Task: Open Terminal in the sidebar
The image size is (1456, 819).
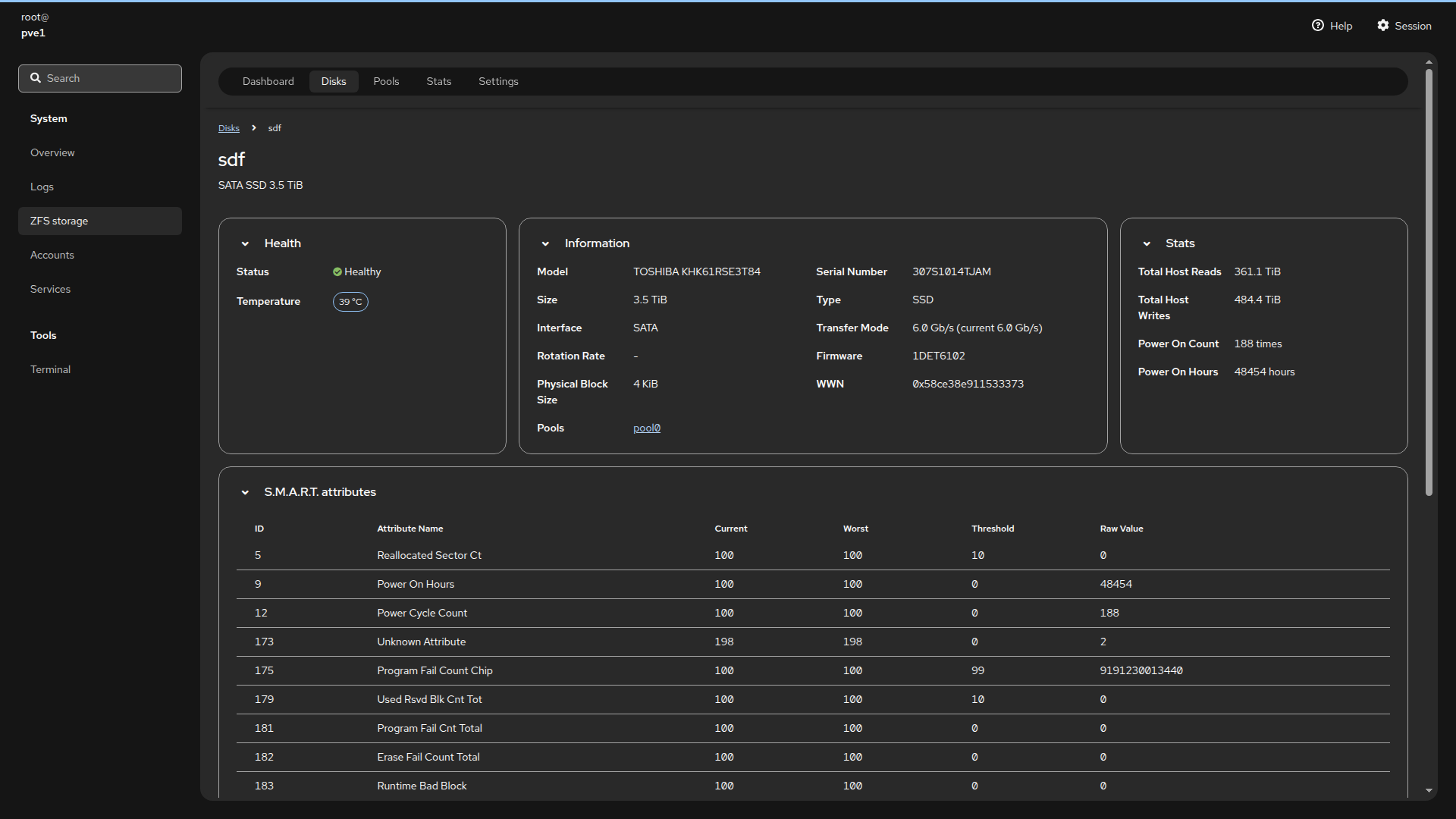Action: [50, 370]
